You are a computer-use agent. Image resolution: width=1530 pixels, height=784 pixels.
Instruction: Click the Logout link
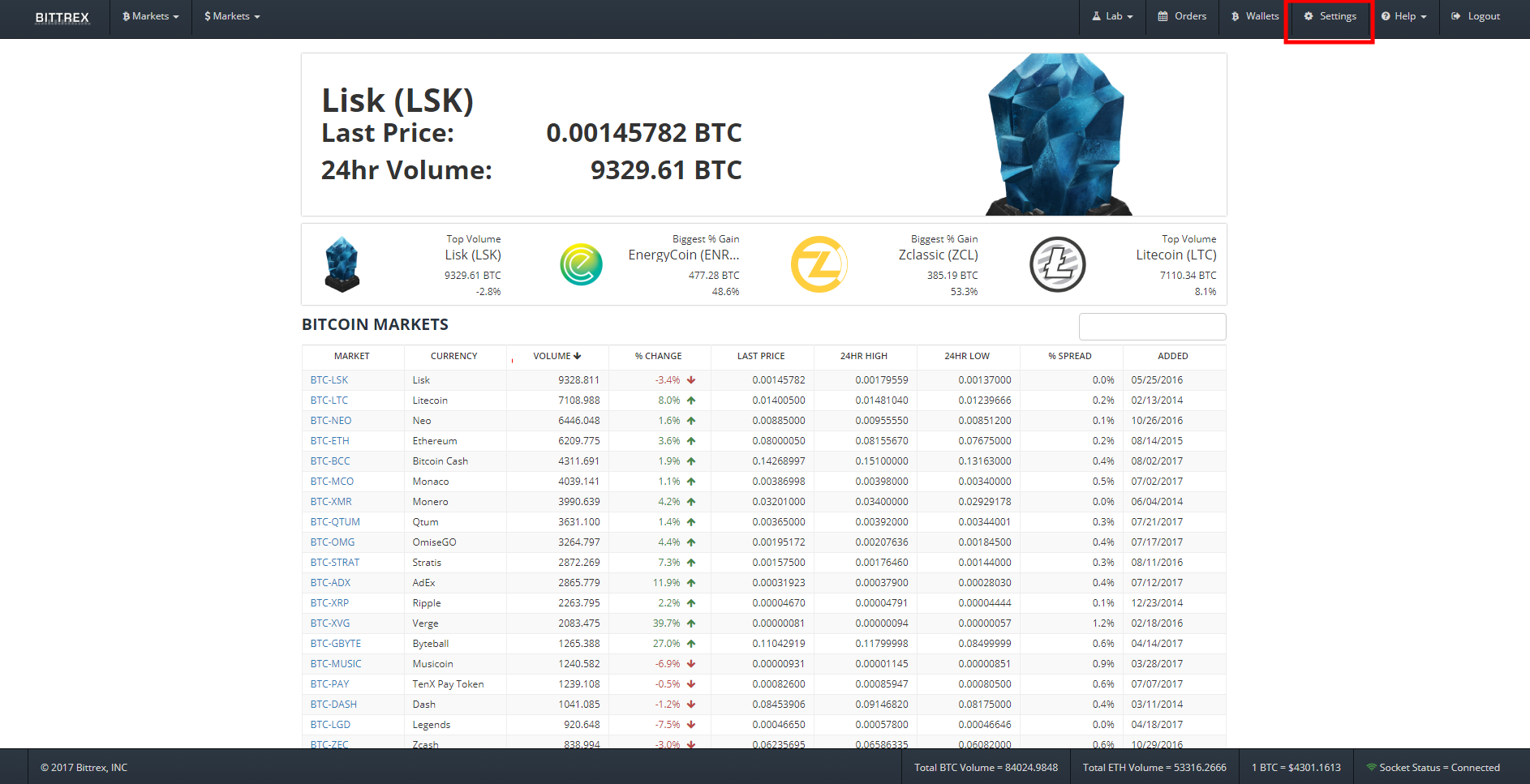(1476, 16)
